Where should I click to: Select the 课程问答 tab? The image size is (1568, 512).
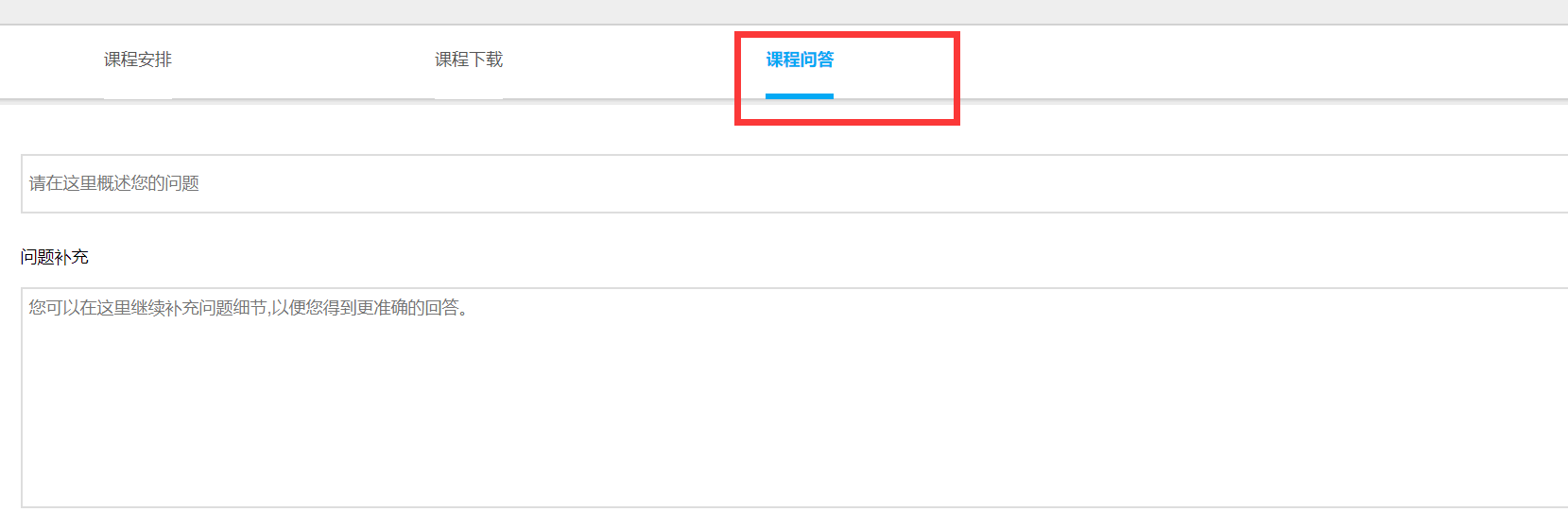tap(800, 60)
